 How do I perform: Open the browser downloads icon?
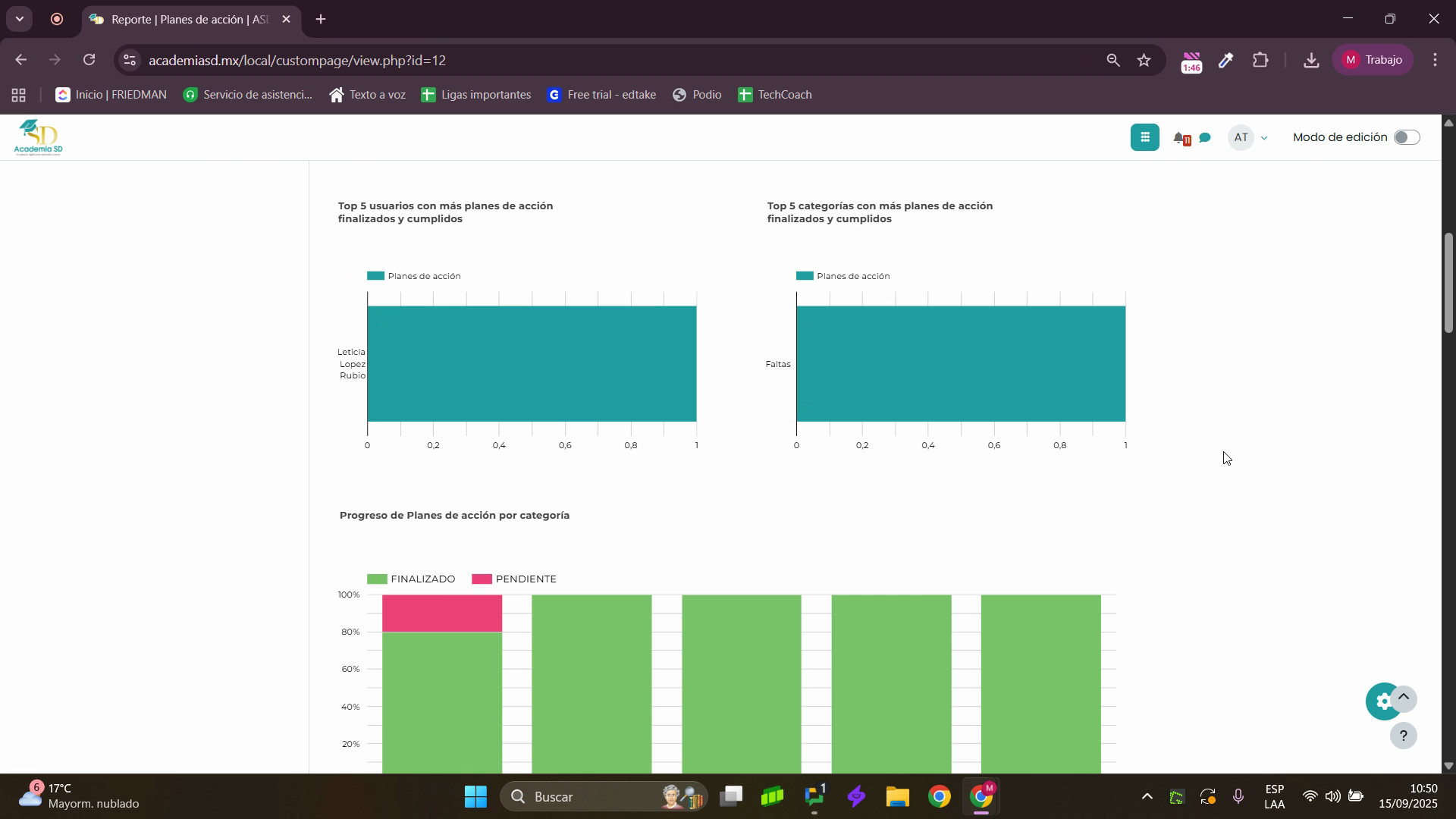(x=1311, y=61)
